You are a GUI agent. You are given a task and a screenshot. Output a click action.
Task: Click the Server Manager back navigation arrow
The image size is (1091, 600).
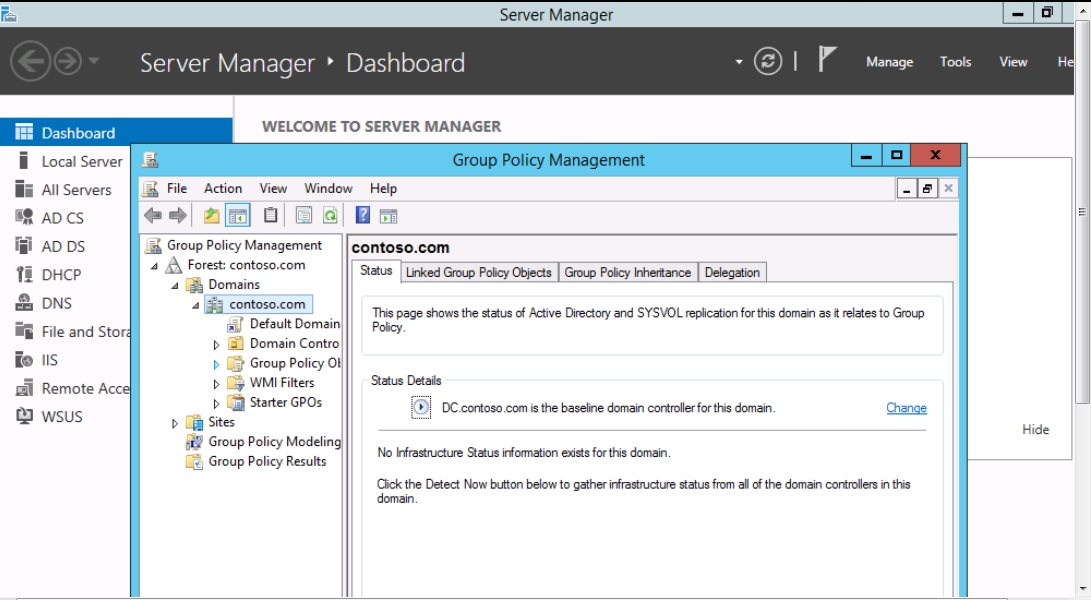(30, 61)
